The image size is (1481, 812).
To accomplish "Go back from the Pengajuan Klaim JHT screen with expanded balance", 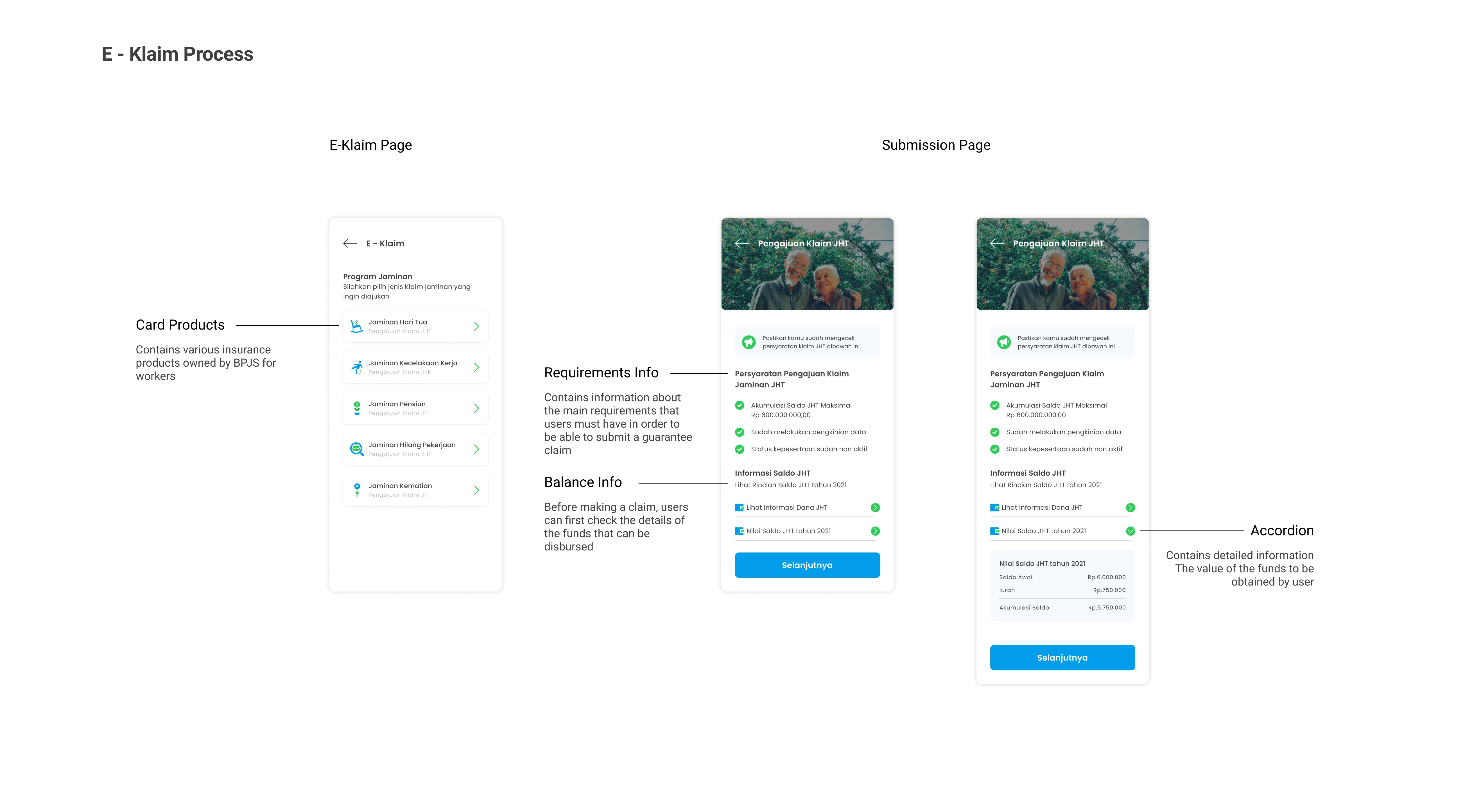I will (x=998, y=244).
